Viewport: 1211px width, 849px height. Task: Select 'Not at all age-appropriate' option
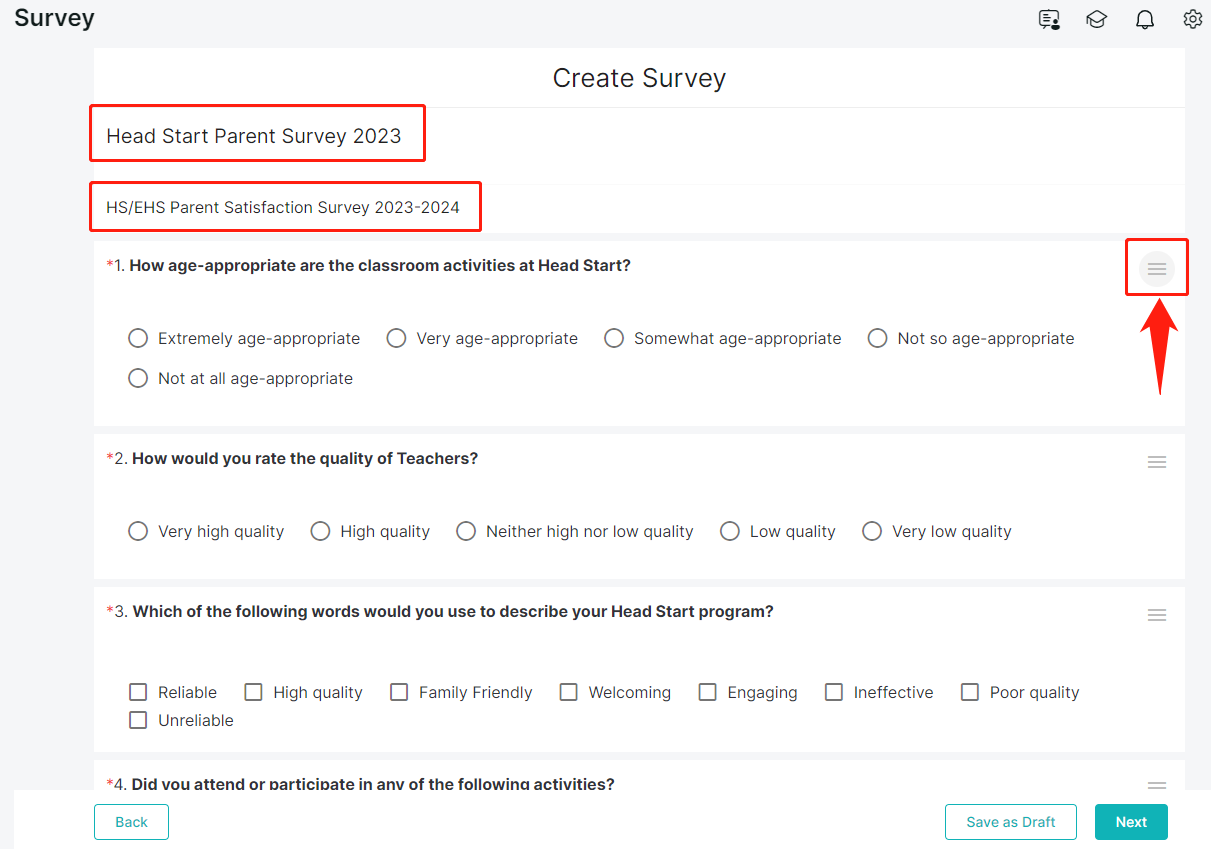click(x=139, y=379)
